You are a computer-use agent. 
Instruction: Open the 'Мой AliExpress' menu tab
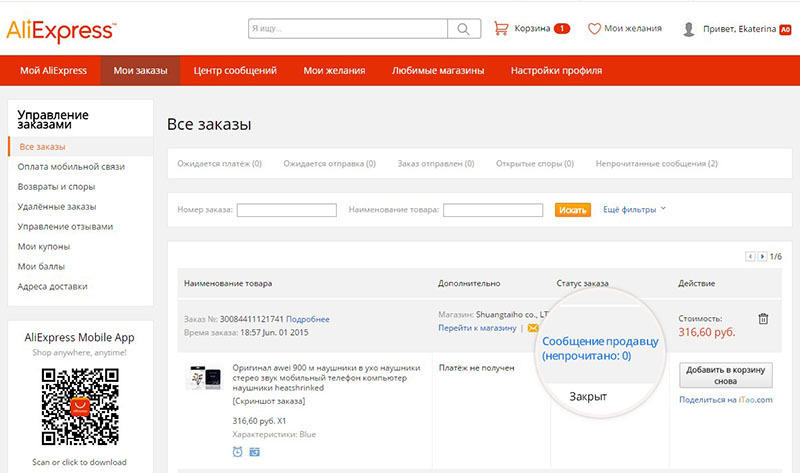[54, 70]
